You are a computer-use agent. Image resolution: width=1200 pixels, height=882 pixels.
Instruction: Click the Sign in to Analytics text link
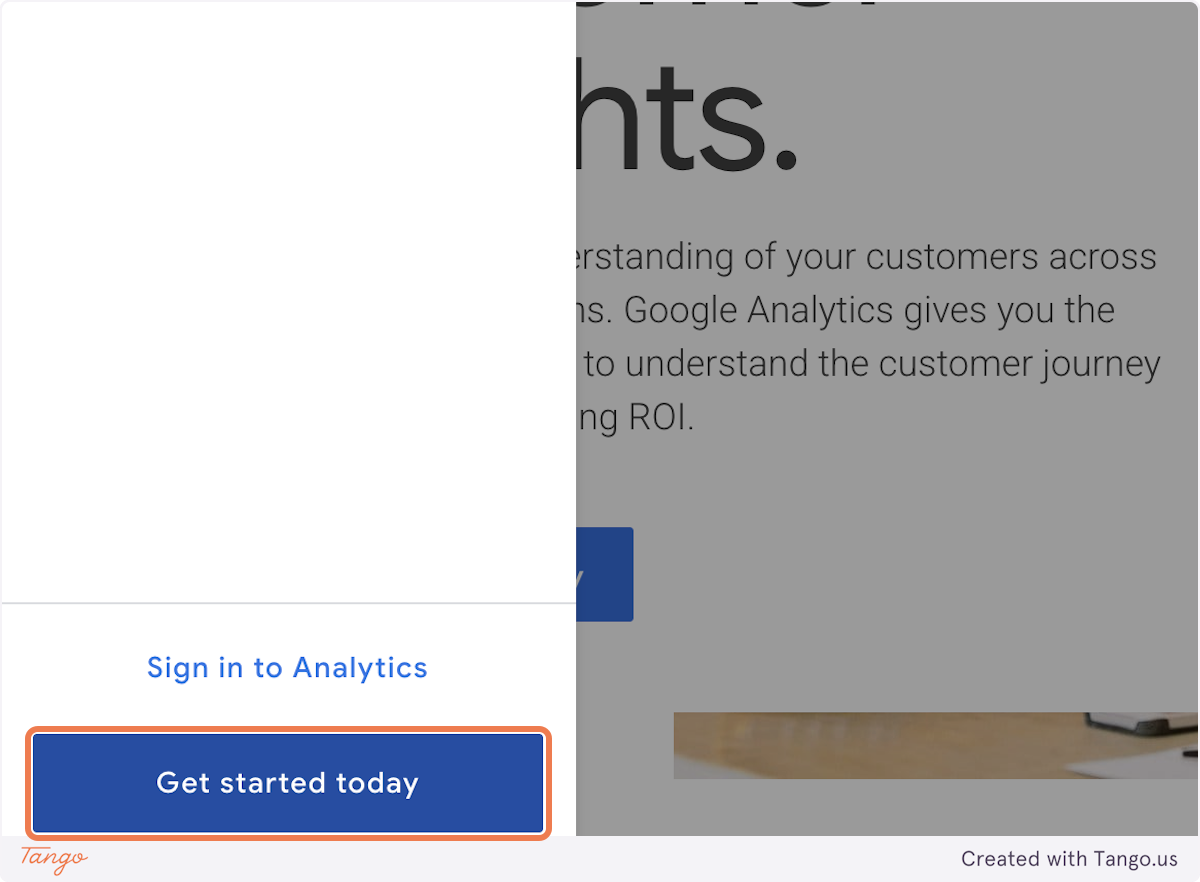point(287,667)
